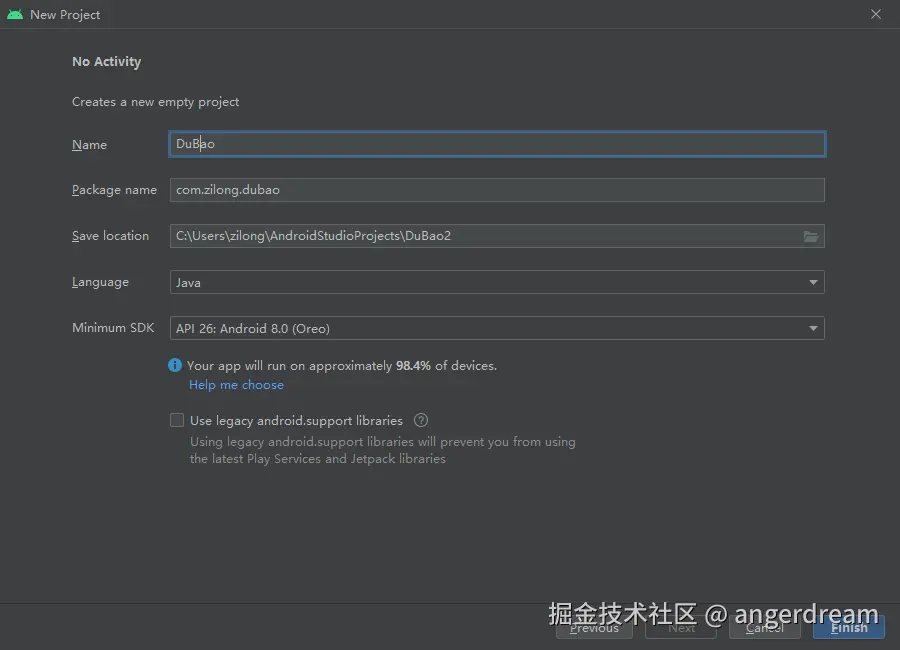Click the Finish button

coord(849,628)
